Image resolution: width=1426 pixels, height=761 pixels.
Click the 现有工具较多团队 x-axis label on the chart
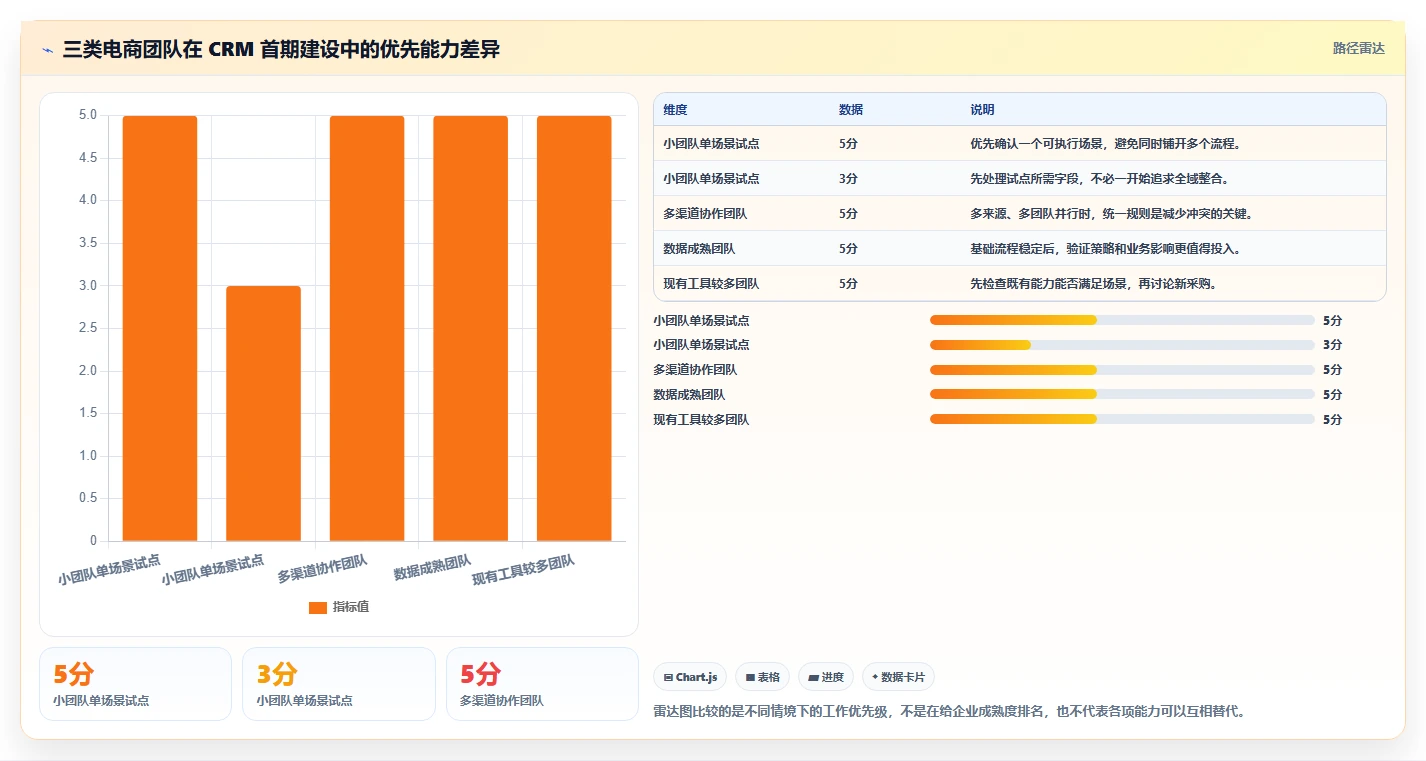tap(523, 570)
